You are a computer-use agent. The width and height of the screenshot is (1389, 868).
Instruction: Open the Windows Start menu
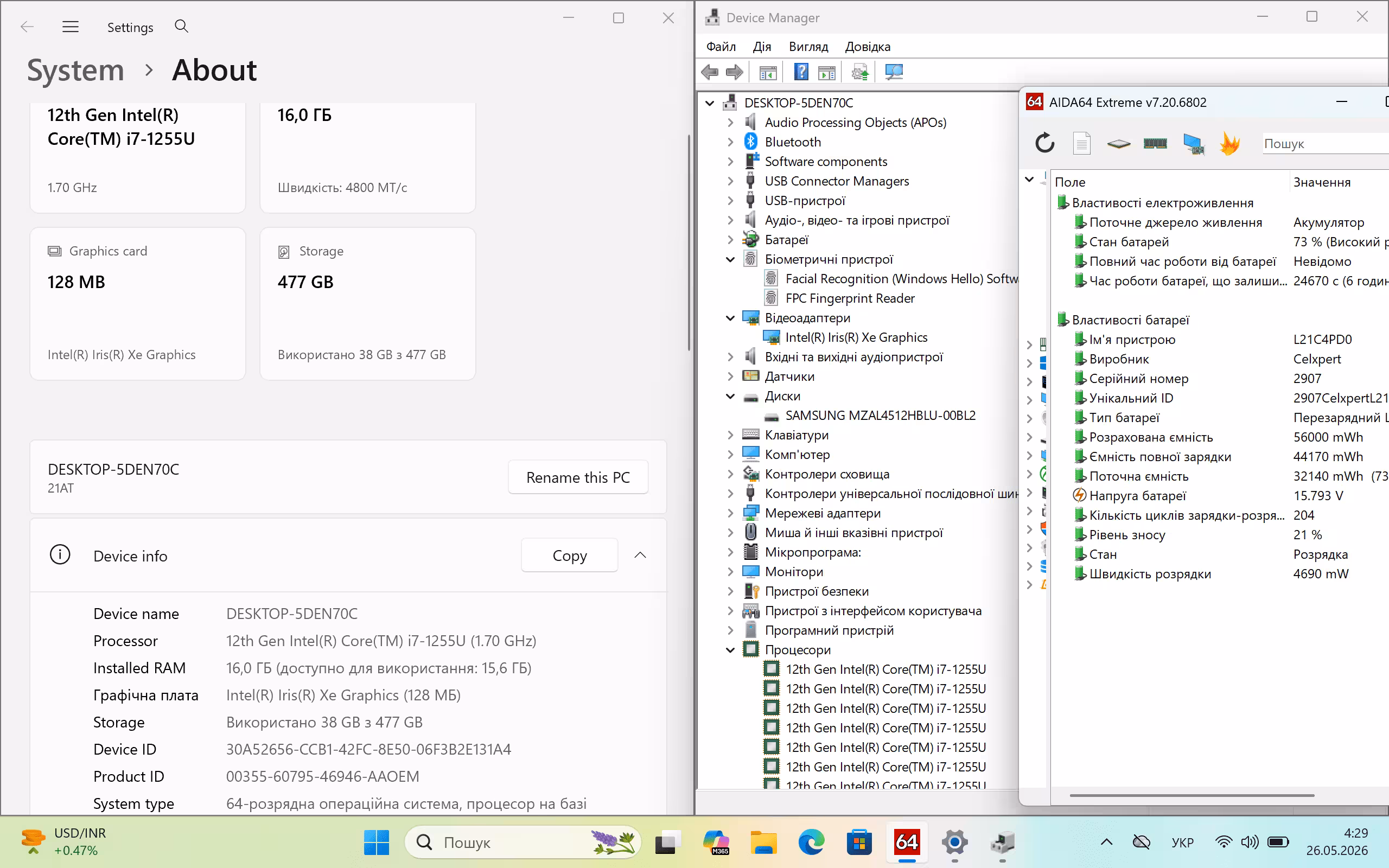pyautogui.click(x=377, y=842)
